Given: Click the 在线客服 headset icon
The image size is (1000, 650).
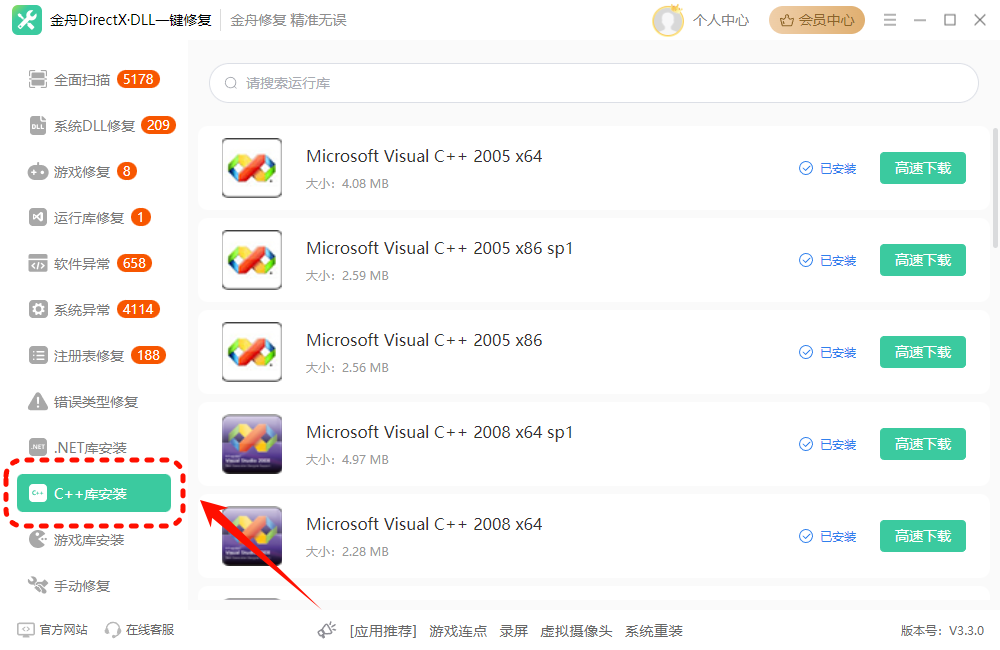Looking at the screenshot, I should pyautogui.click(x=112, y=630).
